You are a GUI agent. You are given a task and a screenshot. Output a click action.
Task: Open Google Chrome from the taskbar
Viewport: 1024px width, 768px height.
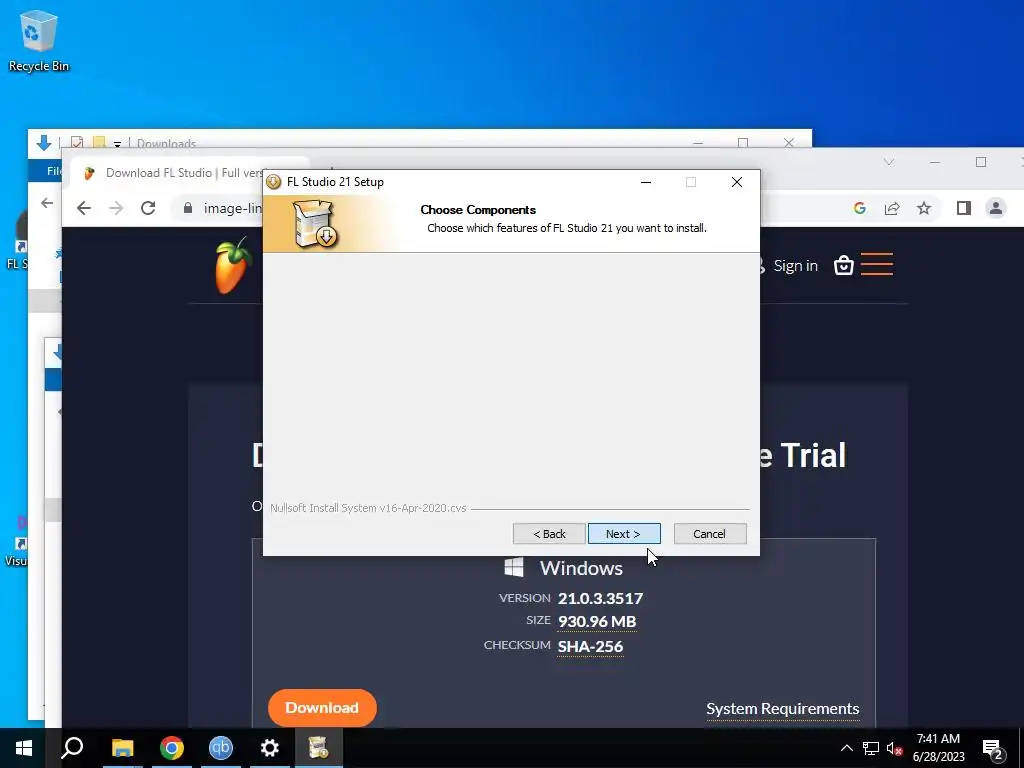pos(172,748)
